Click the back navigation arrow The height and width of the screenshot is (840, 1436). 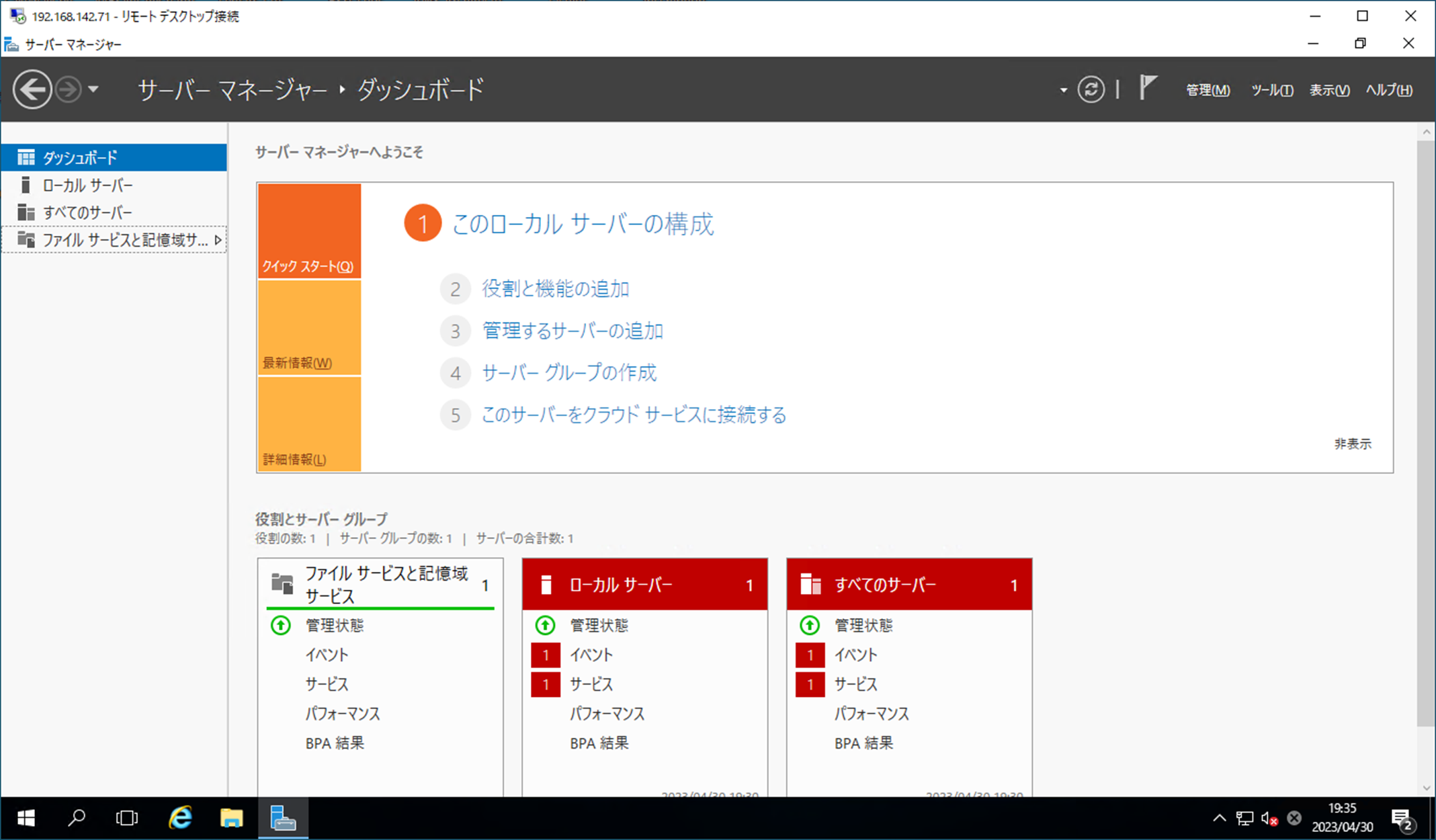pyautogui.click(x=32, y=89)
